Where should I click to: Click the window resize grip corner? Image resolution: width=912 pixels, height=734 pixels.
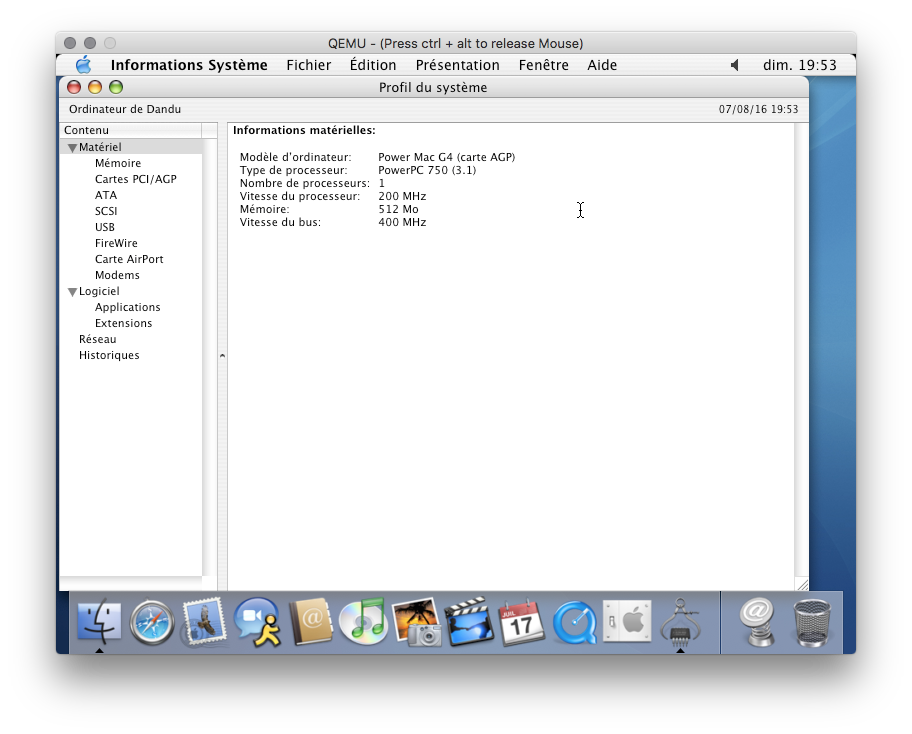coord(802,585)
